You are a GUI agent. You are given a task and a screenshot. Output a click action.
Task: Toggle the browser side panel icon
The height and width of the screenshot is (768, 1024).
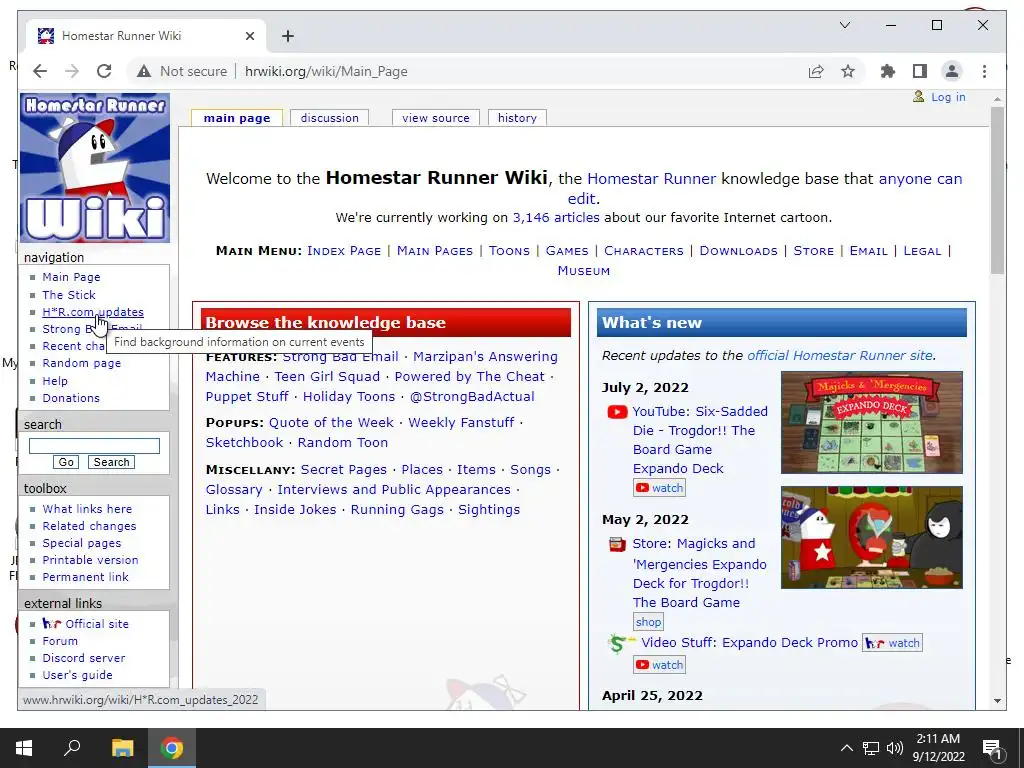[x=920, y=71]
